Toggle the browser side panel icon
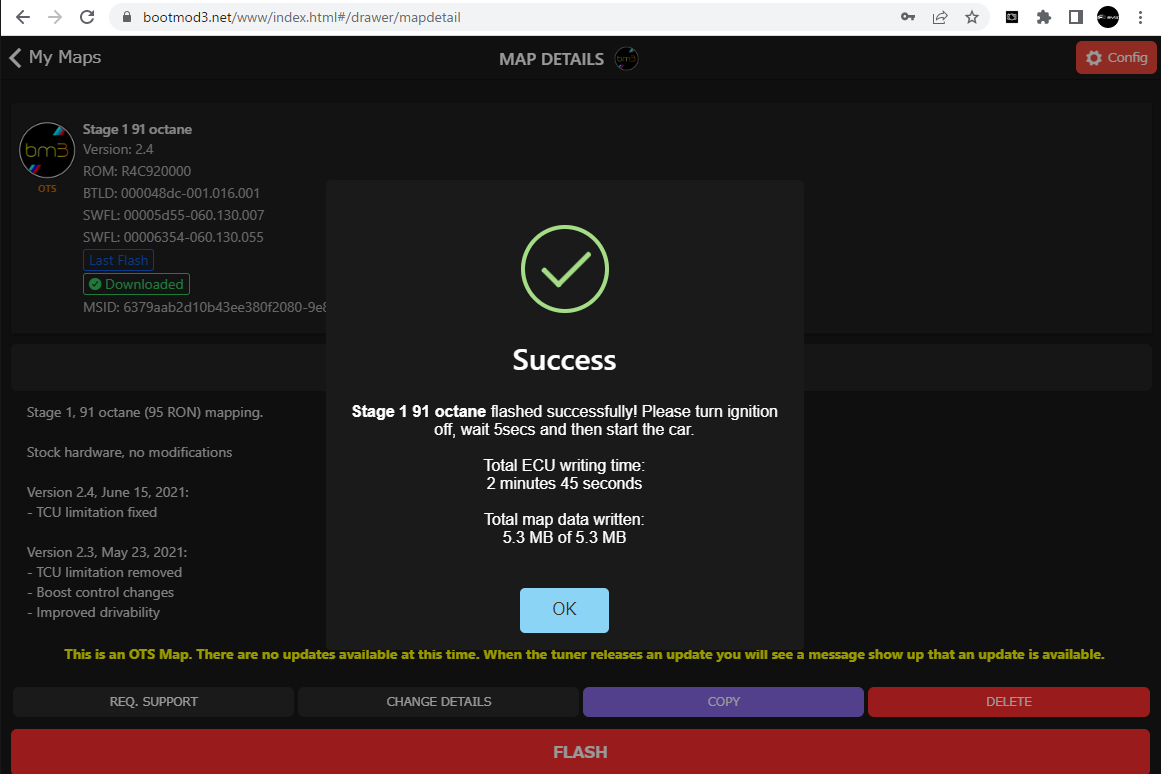This screenshot has width=1161, height=774. point(1076,17)
